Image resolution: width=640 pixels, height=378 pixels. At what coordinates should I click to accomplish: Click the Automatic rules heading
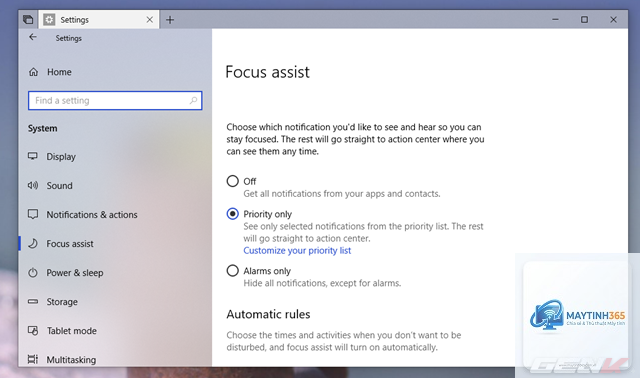click(268, 314)
